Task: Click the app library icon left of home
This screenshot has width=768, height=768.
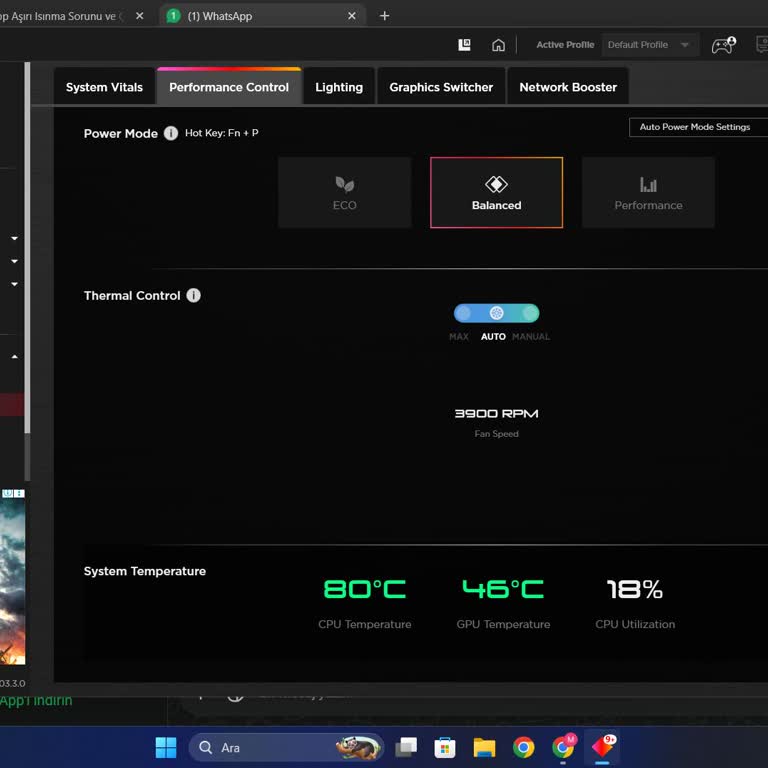Action: pyautogui.click(x=464, y=45)
